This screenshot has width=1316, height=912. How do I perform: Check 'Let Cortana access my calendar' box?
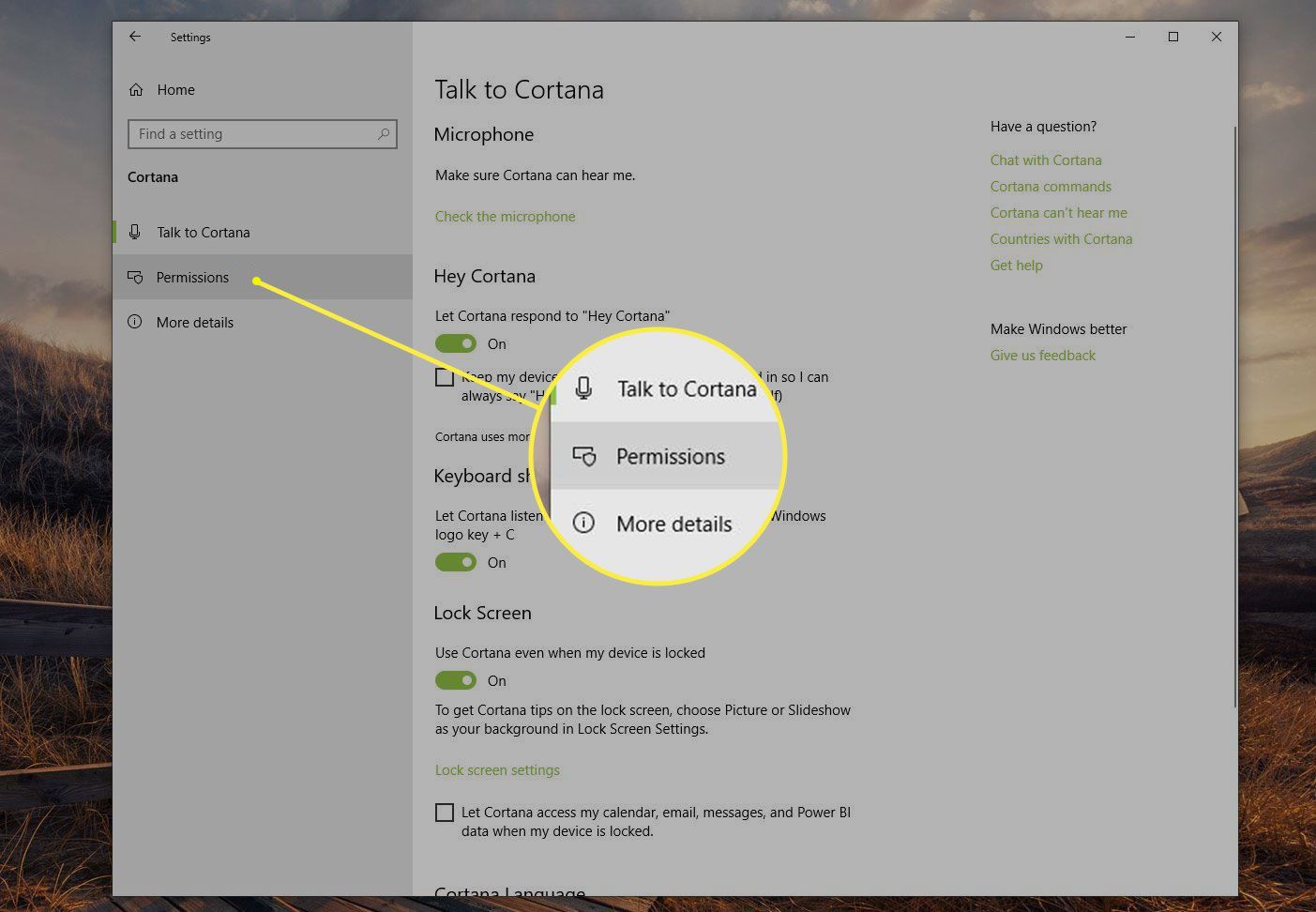pos(445,813)
